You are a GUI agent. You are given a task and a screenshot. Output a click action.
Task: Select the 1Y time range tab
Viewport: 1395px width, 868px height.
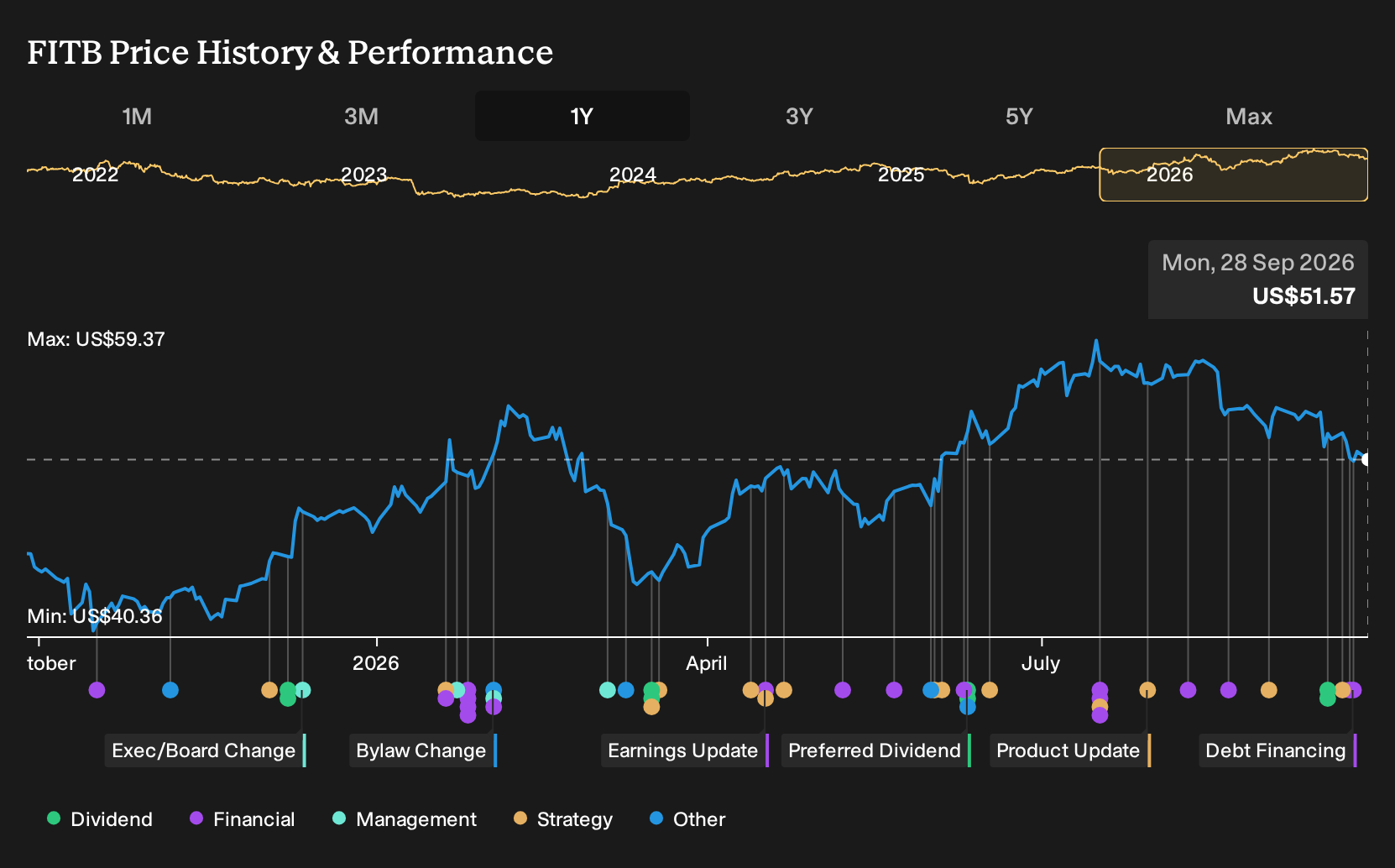point(582,116)
